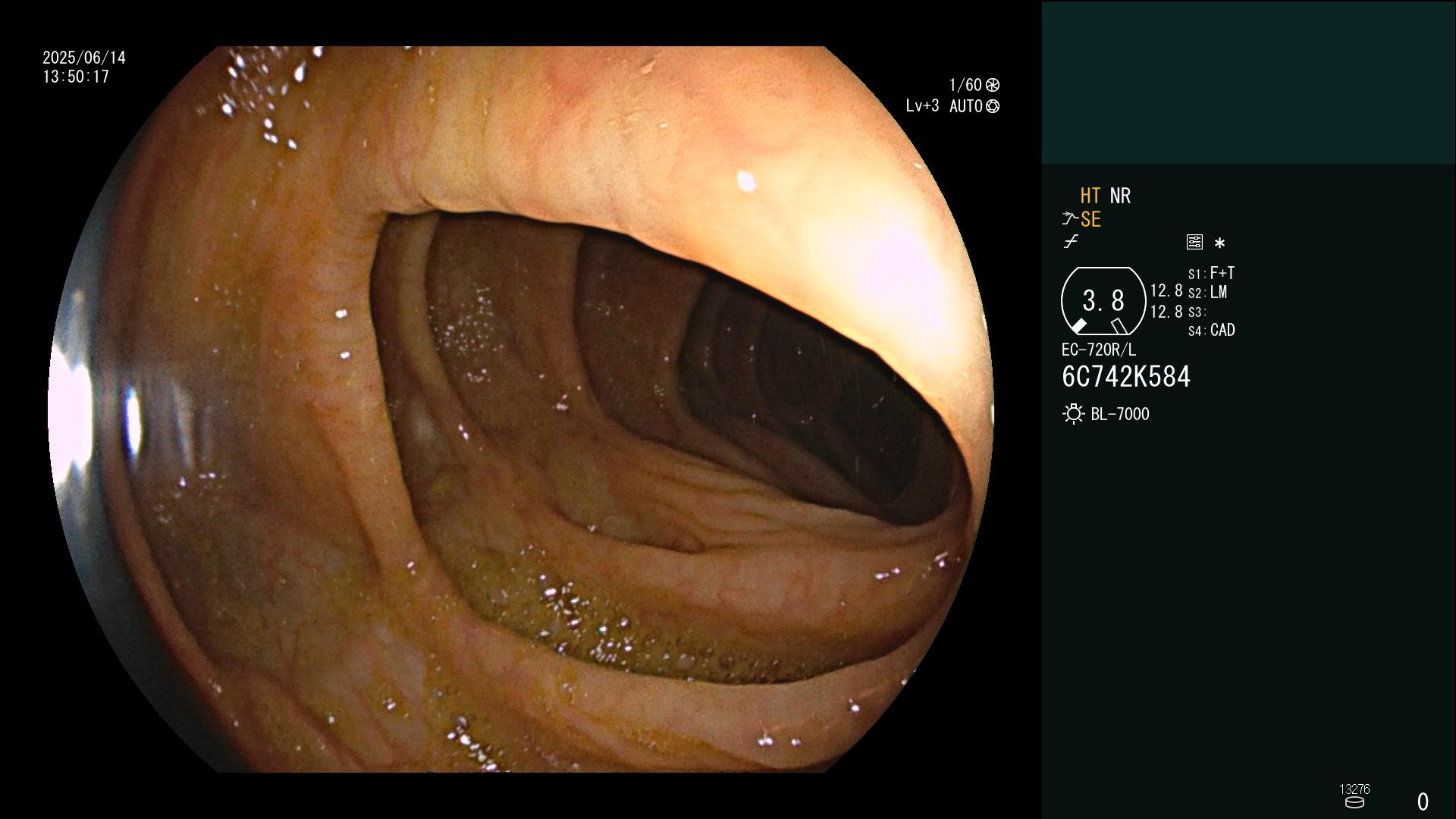This screenshot has height=819, width=1456.
Task: Click the image counter 0
Action: click(1423, 802)
